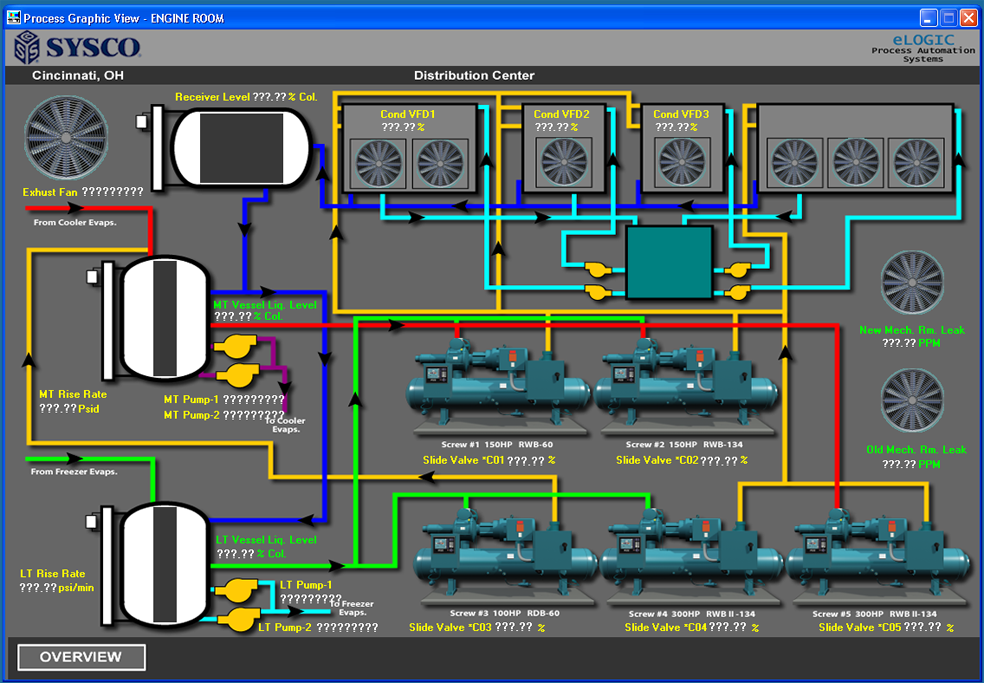Toggle LT Pump-2 running state

click(x=243, y=620)
